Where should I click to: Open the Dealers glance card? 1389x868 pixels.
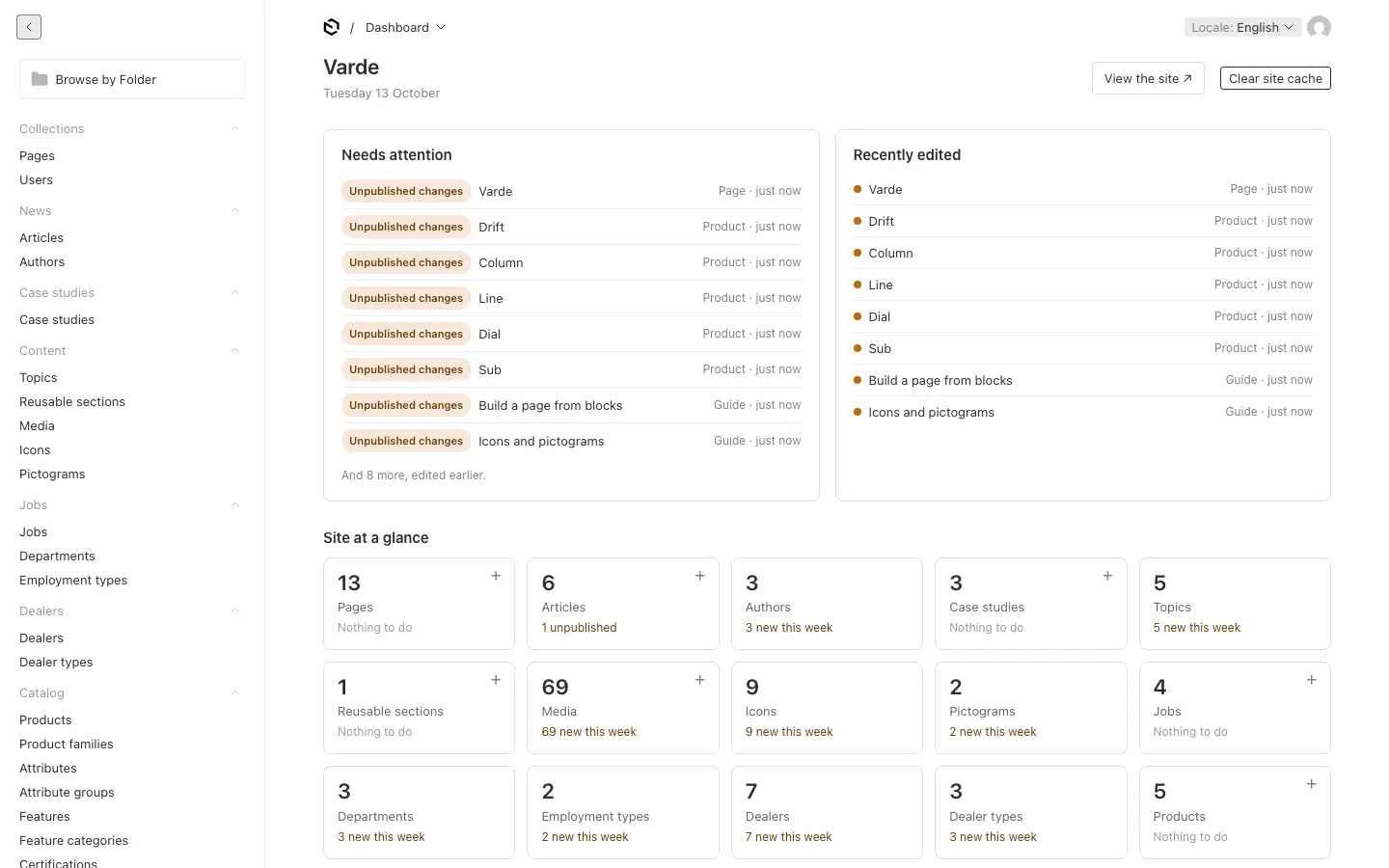(827, 812)
